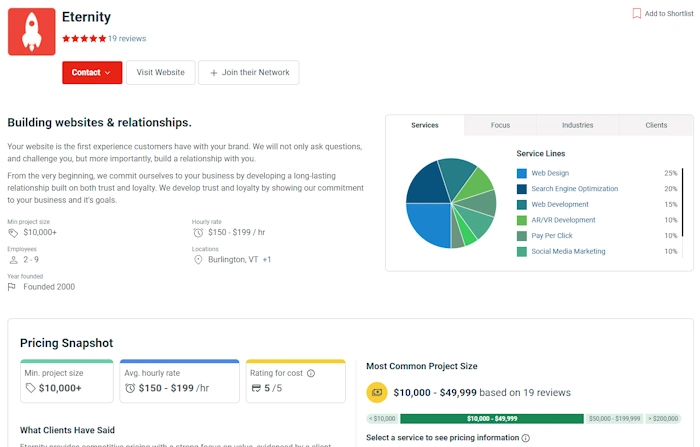Screen dimensions: 700x447
Task: Click the Visit Website button
Action: click(161, 72)
